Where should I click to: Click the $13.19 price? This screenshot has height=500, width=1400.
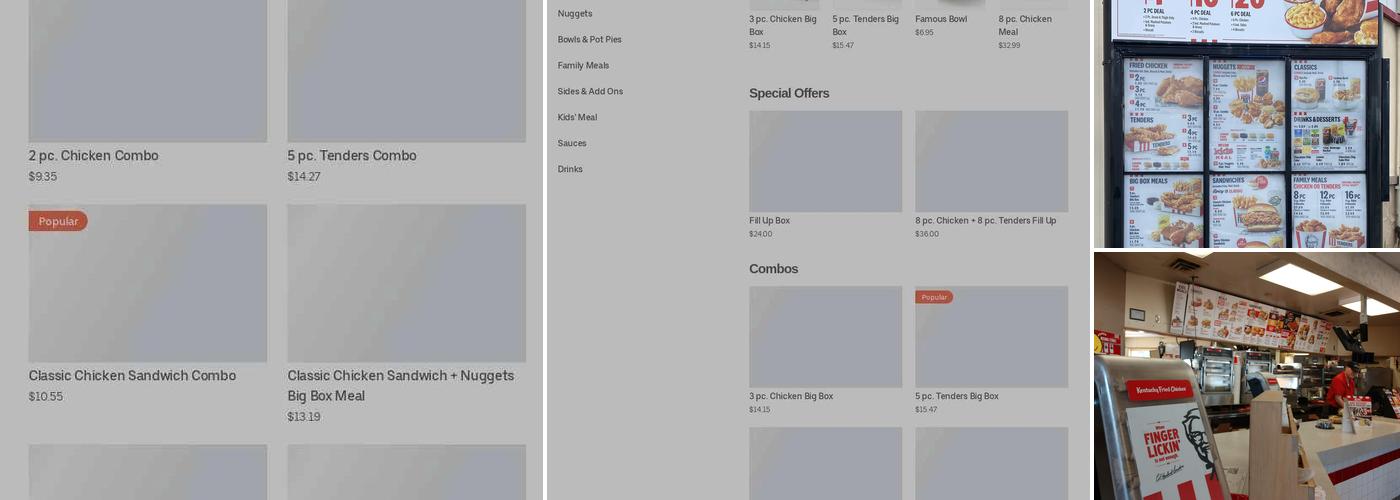(x=304, y=417)
